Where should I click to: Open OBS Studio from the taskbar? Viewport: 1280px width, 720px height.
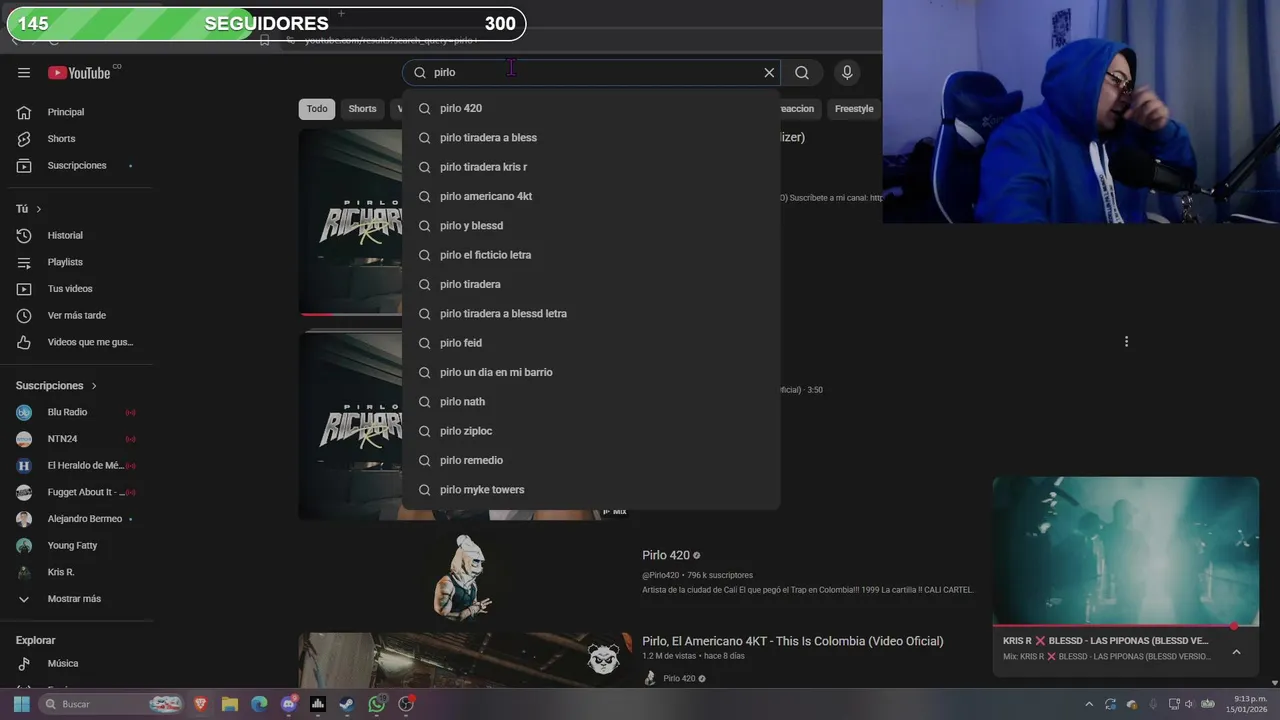[x=406, y=704]
